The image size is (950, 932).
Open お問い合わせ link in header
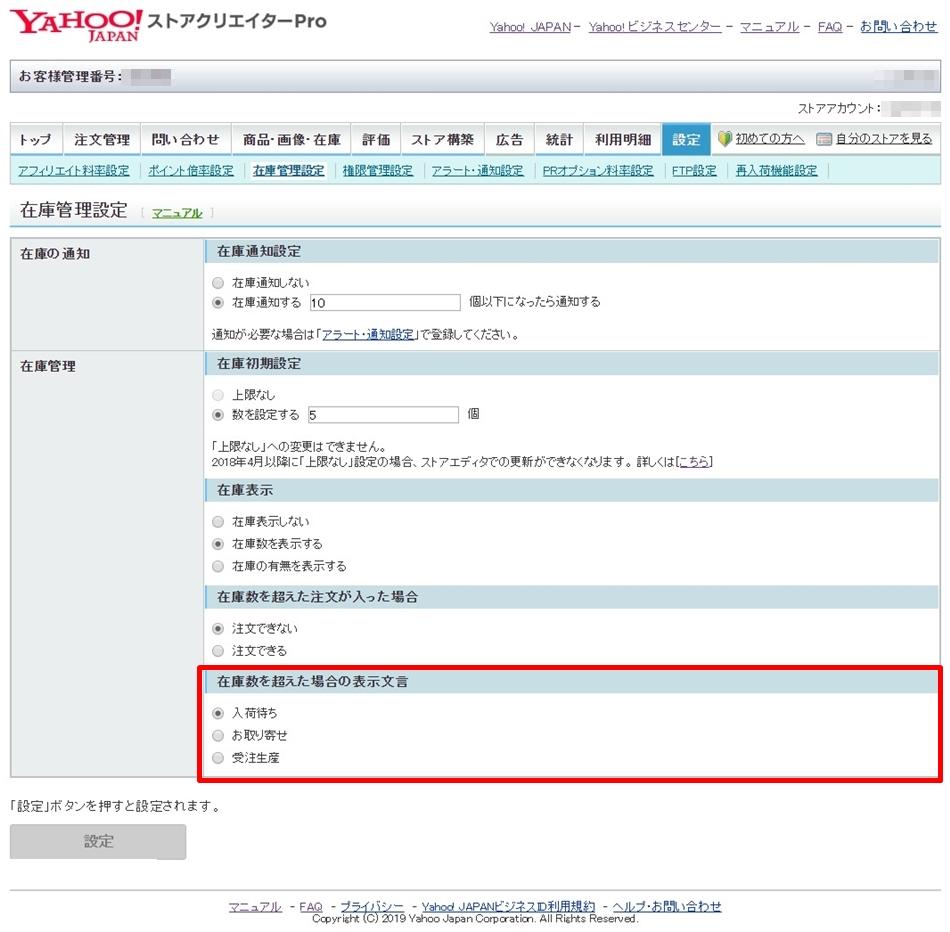pyautogui.click(x=899, y=27)
